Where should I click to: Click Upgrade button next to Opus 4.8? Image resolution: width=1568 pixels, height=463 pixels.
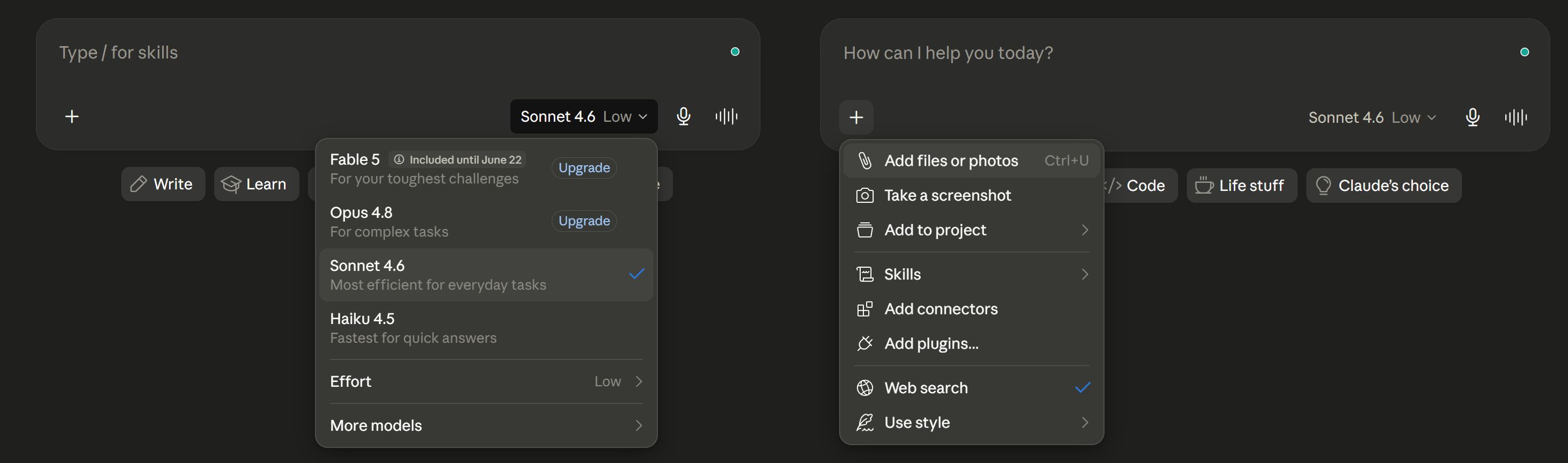point(584,221)
